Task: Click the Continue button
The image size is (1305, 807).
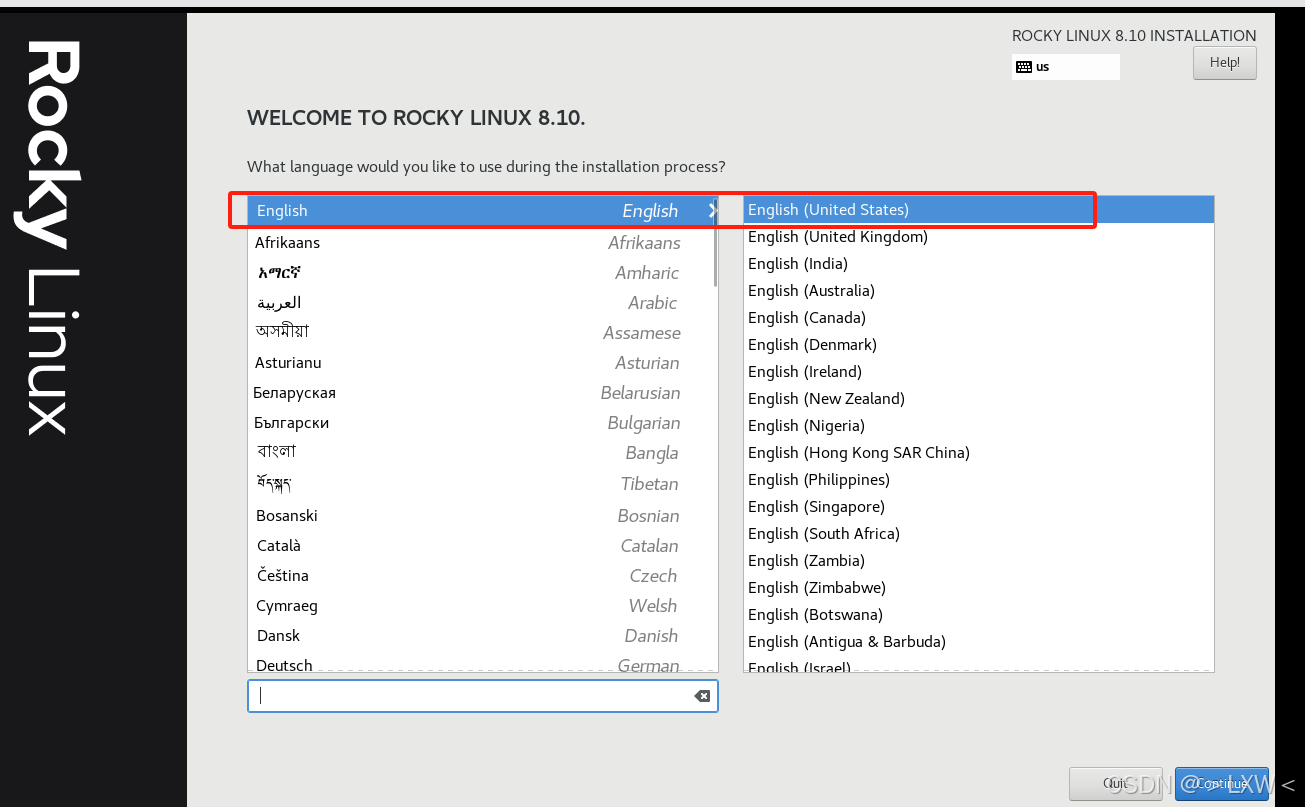Action: click(1221, 784)
